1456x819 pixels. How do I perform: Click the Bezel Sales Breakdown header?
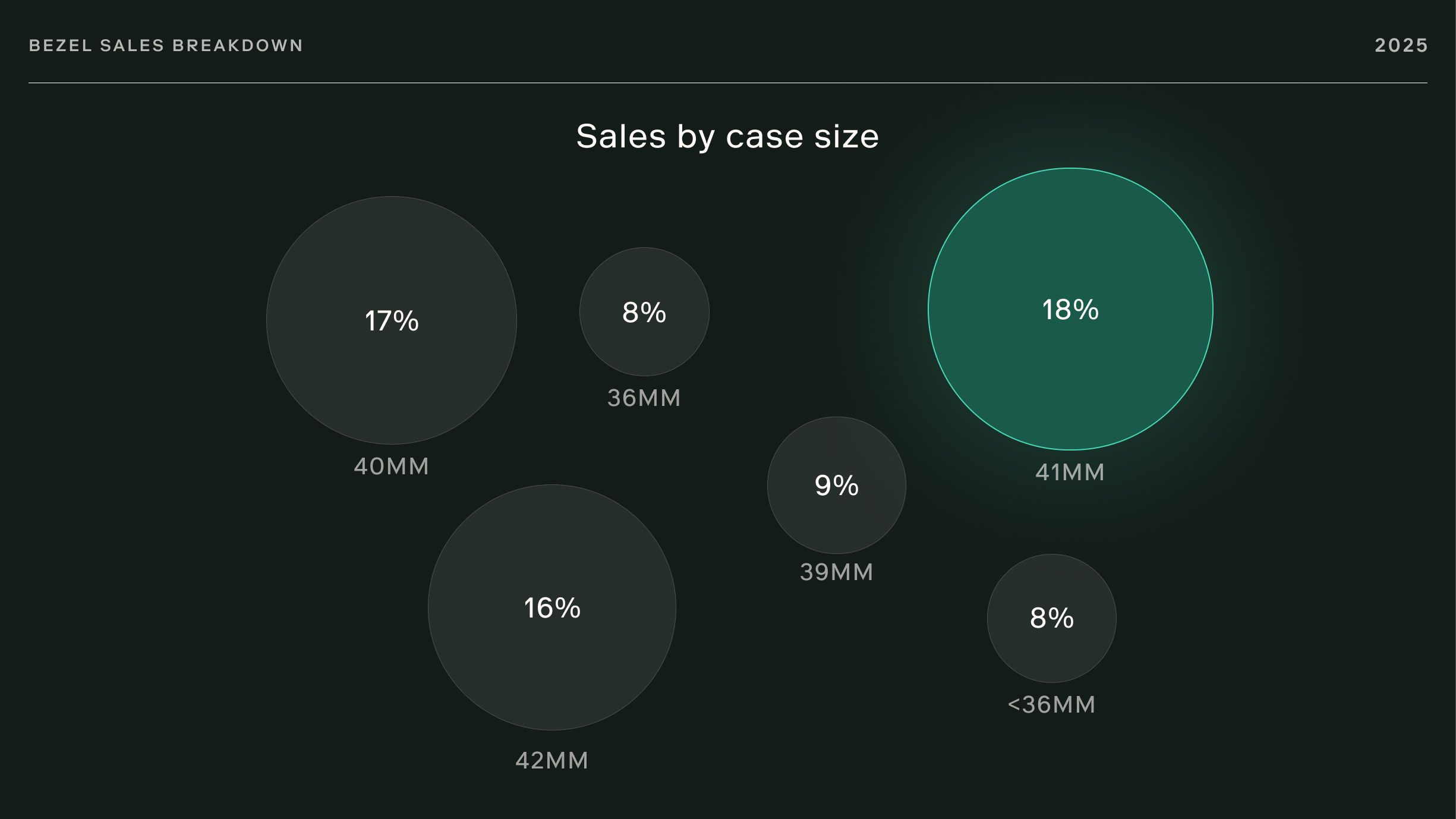coord(166,46)
